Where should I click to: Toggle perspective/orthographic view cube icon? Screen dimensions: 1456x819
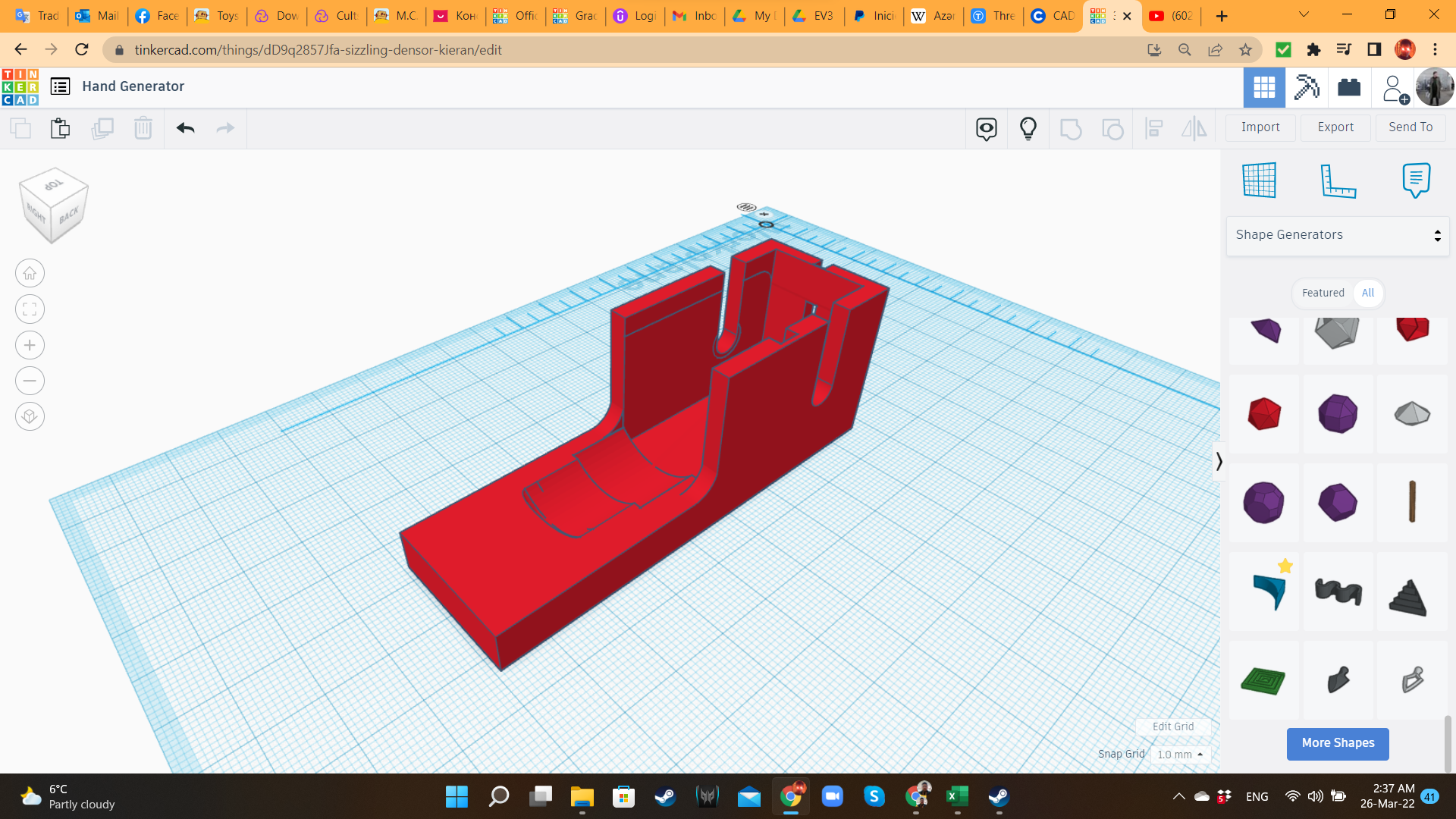[30, 416]
